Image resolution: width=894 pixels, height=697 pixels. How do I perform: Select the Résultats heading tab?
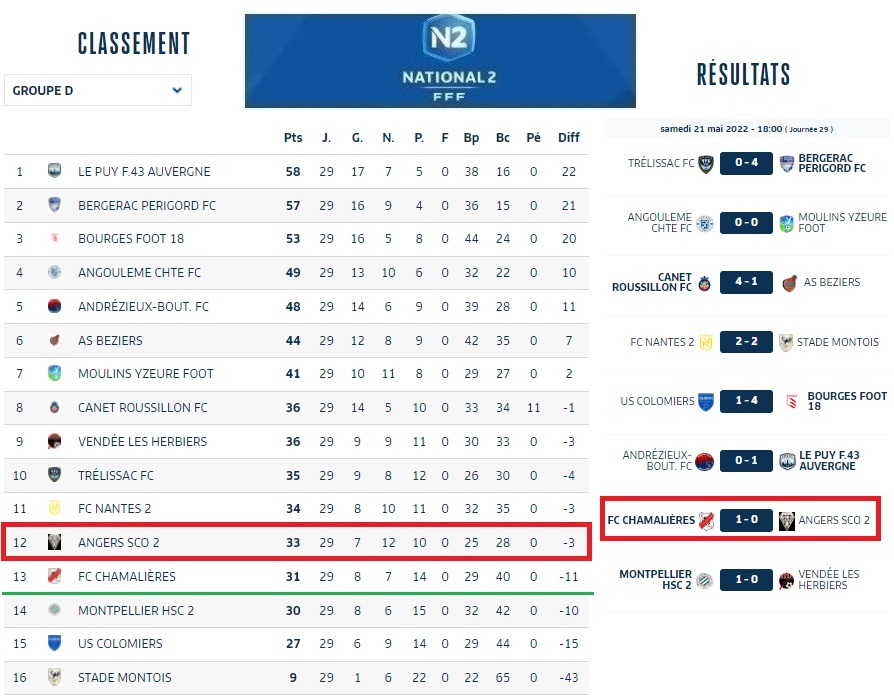[x=743, y=74]
